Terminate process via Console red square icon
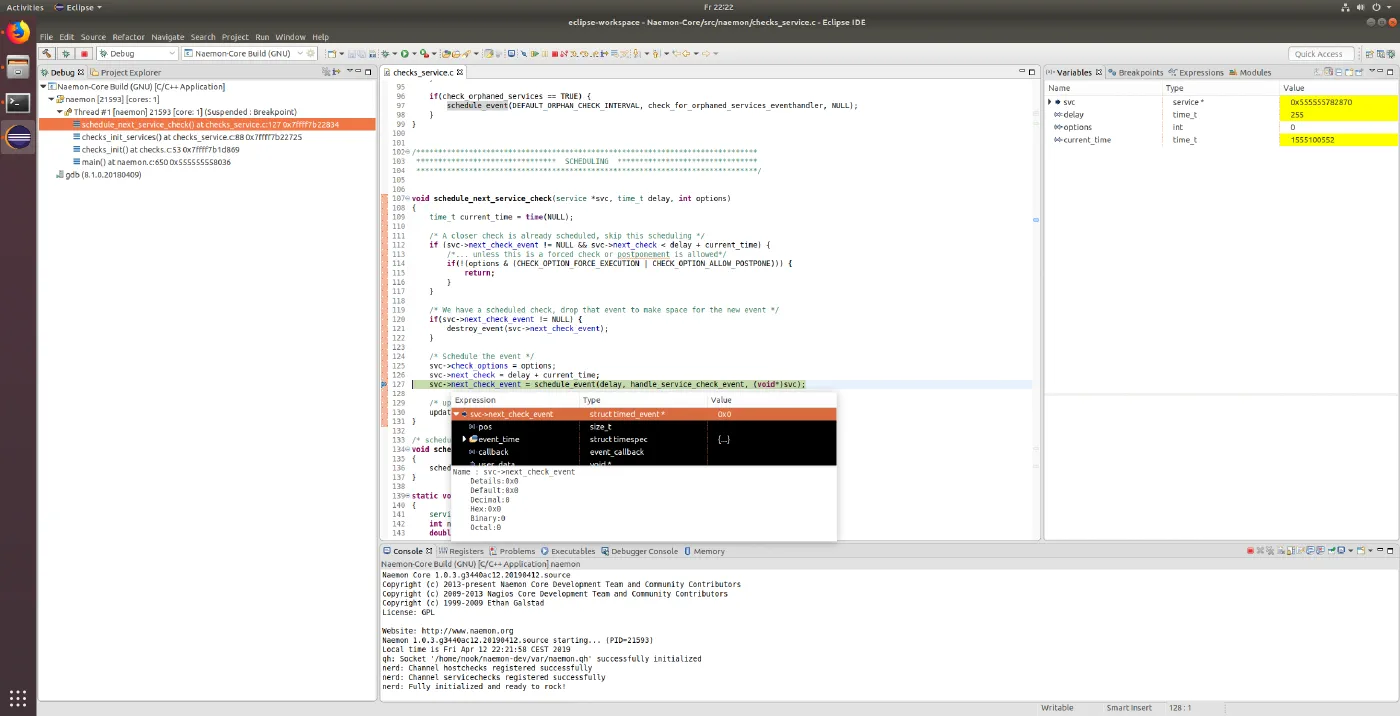The width and height of the screenshot is (1400, 716). 1250,551
